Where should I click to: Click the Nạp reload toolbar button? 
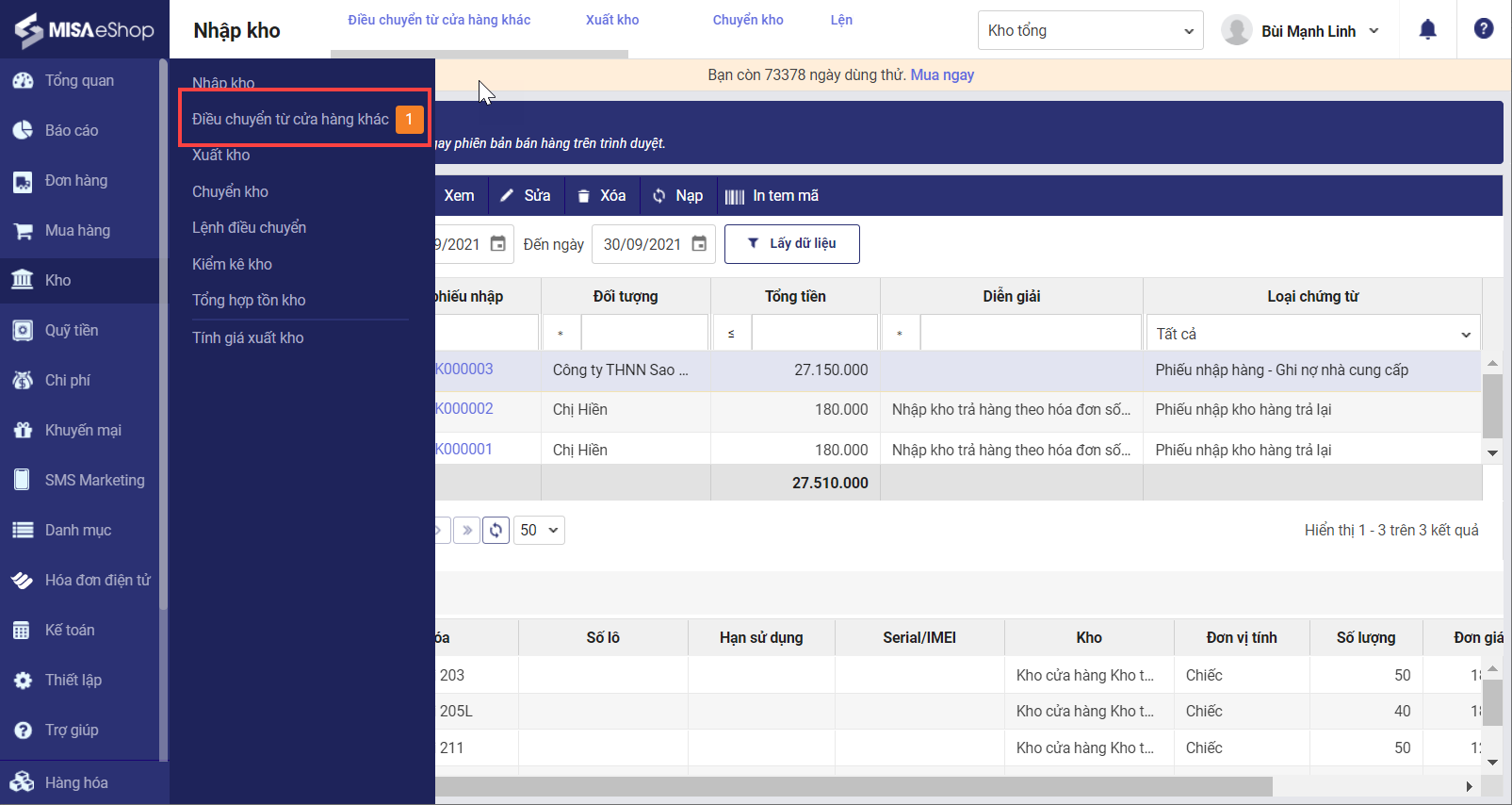pos(677,196)
